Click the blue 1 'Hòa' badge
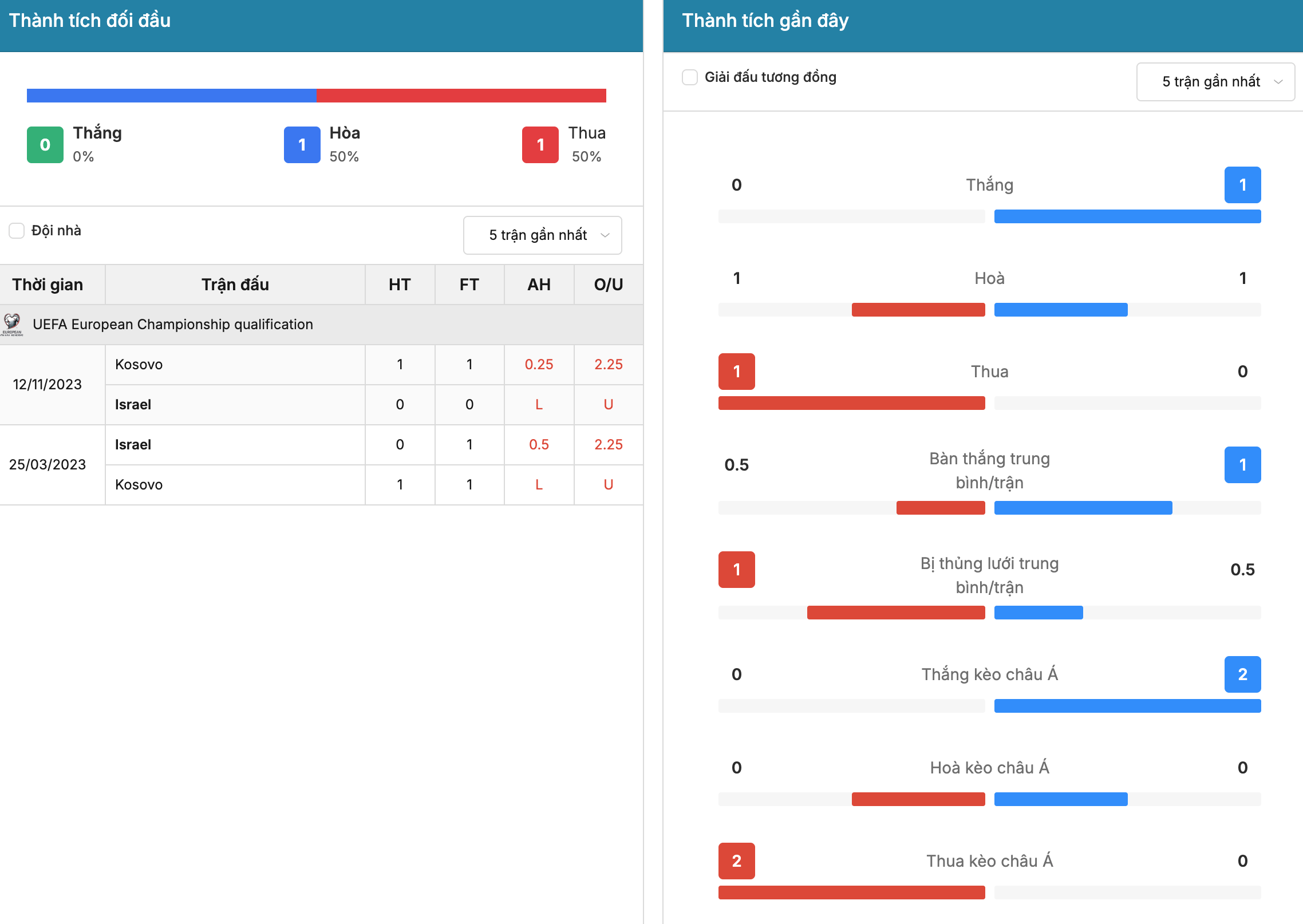The image size is (1303, 924). click(302, 145)
